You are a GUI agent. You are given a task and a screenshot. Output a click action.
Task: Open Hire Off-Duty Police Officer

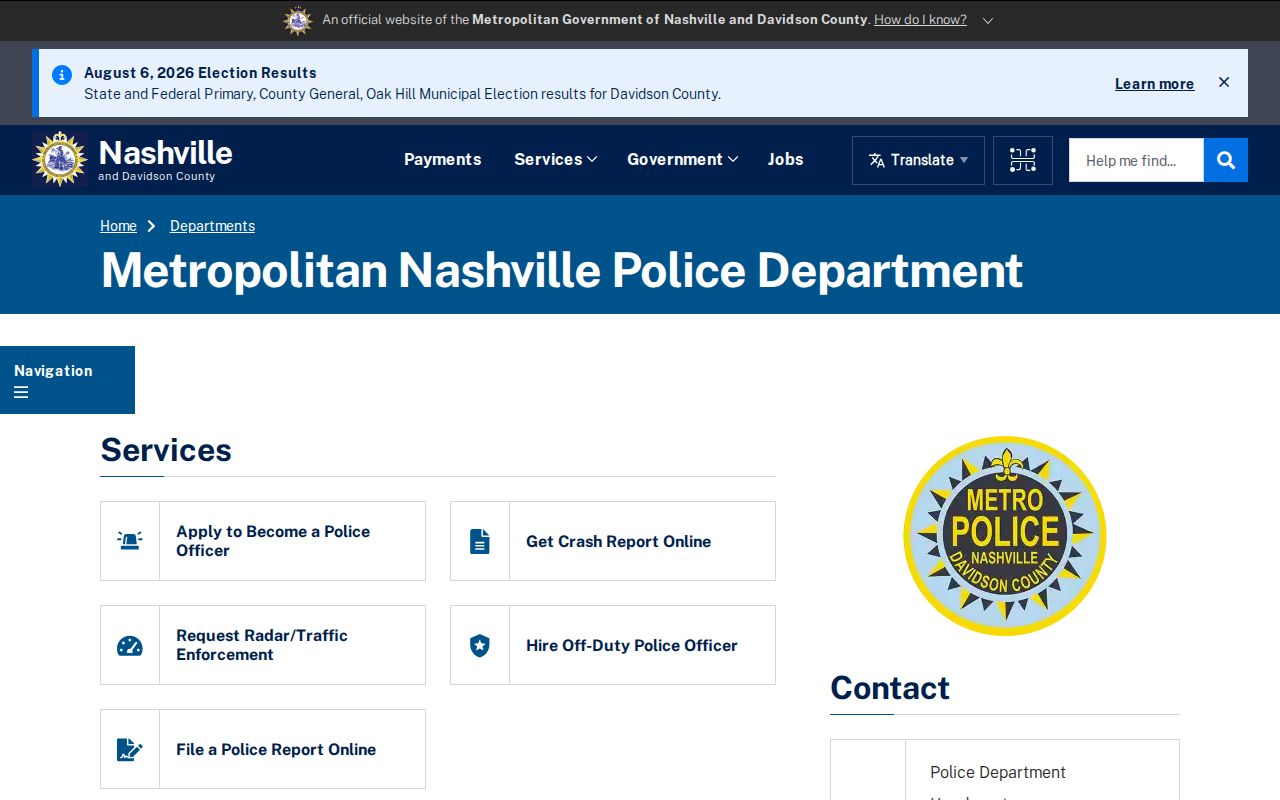(x=613, y=645)
